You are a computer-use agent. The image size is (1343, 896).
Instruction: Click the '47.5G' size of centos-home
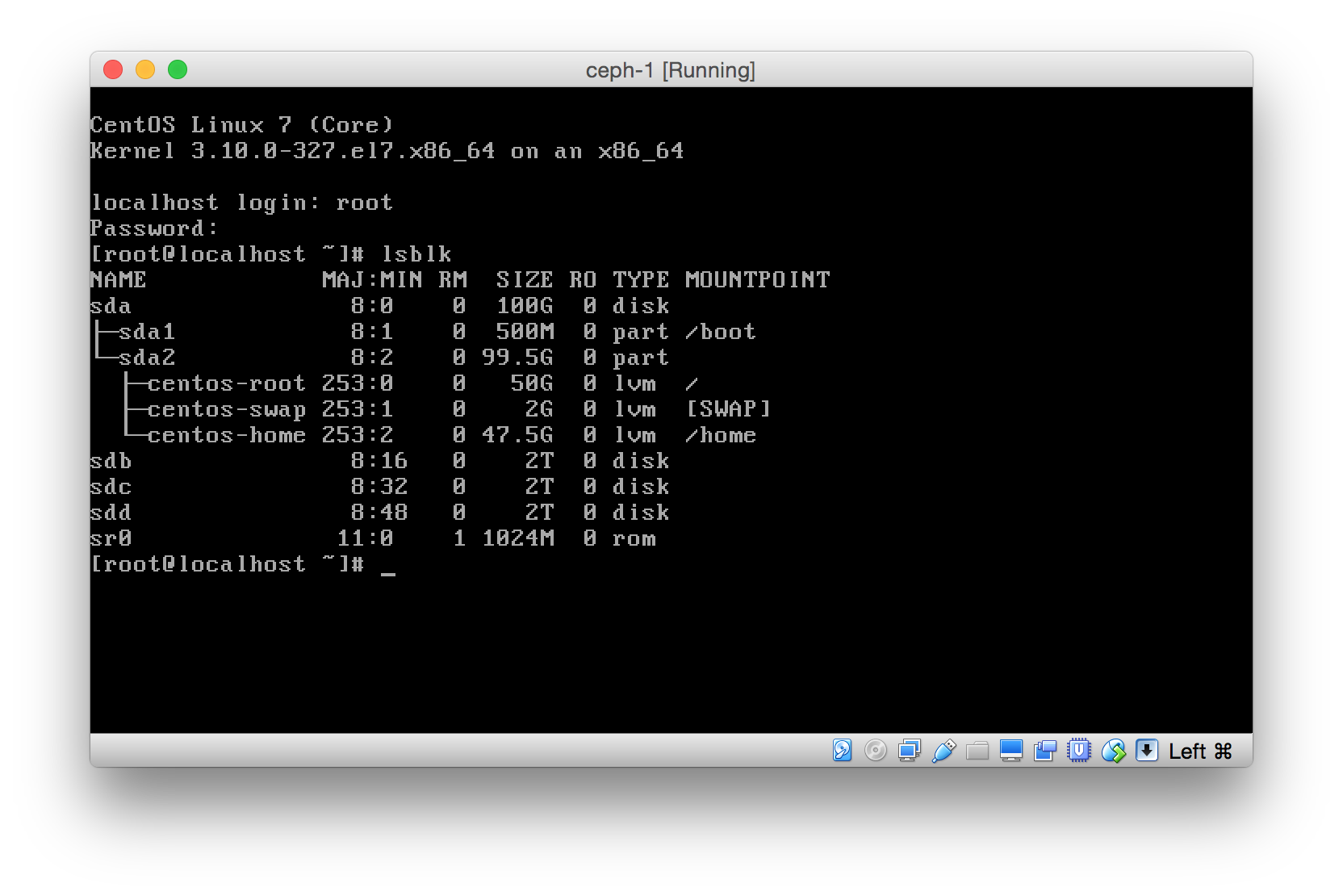[x=517, y=435]
